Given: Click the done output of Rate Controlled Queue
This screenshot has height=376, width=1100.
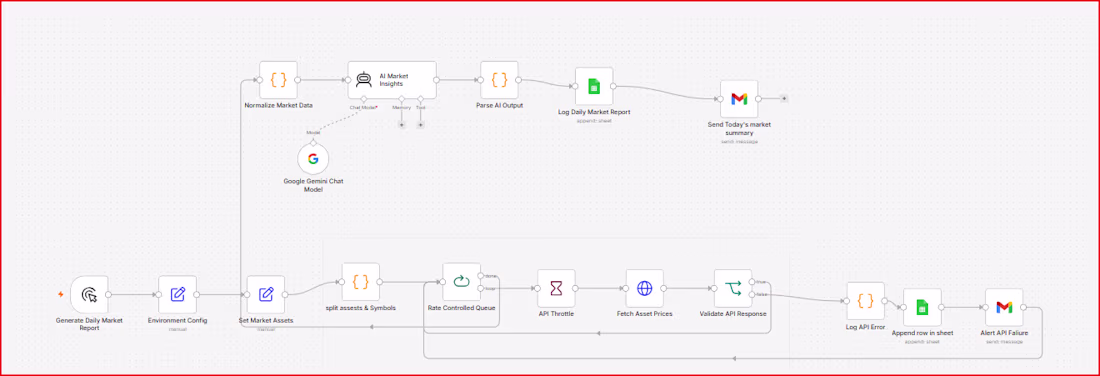Looking at the screenshot, I should (x=481, y=275).
